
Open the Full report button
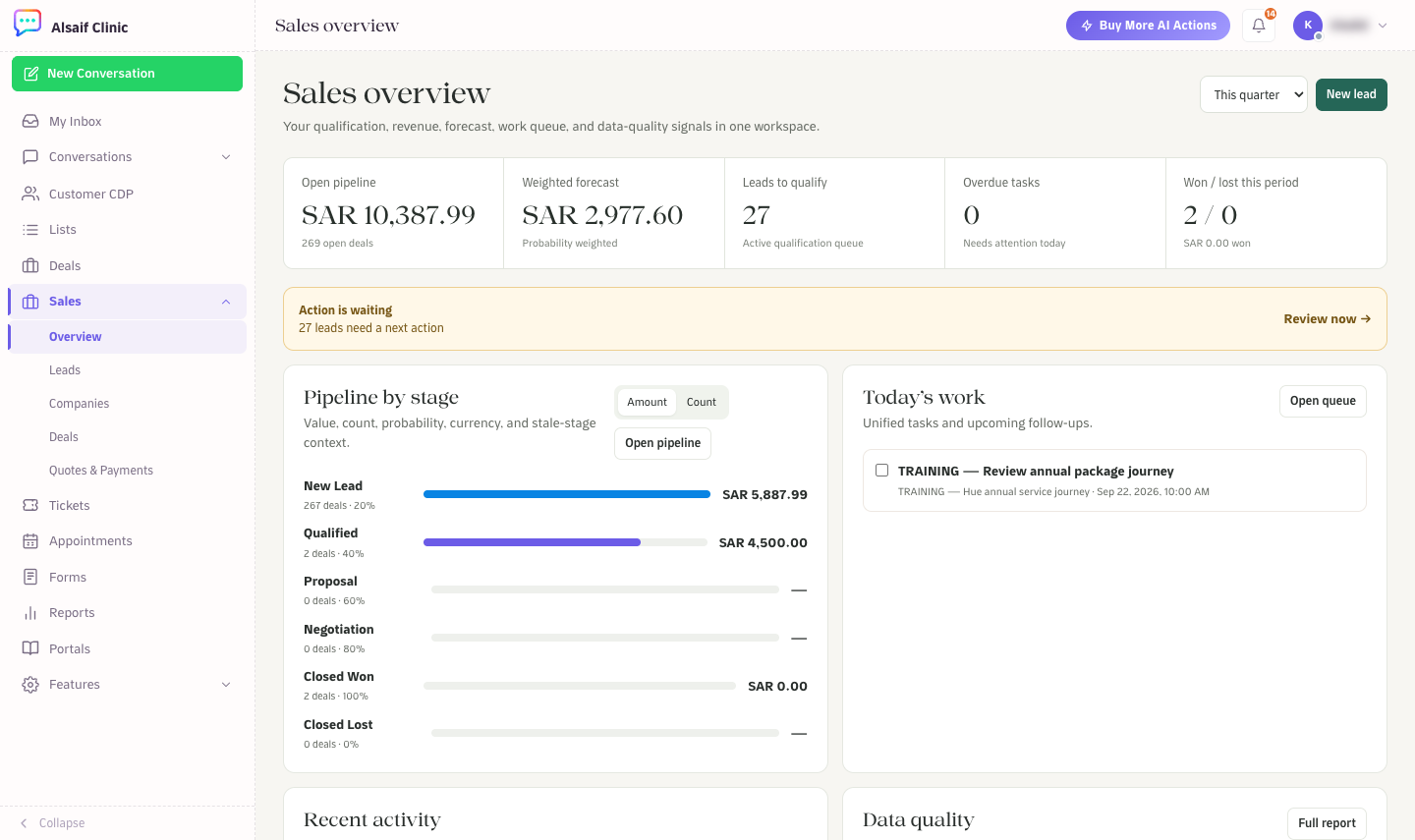(x=1327, y=823)
